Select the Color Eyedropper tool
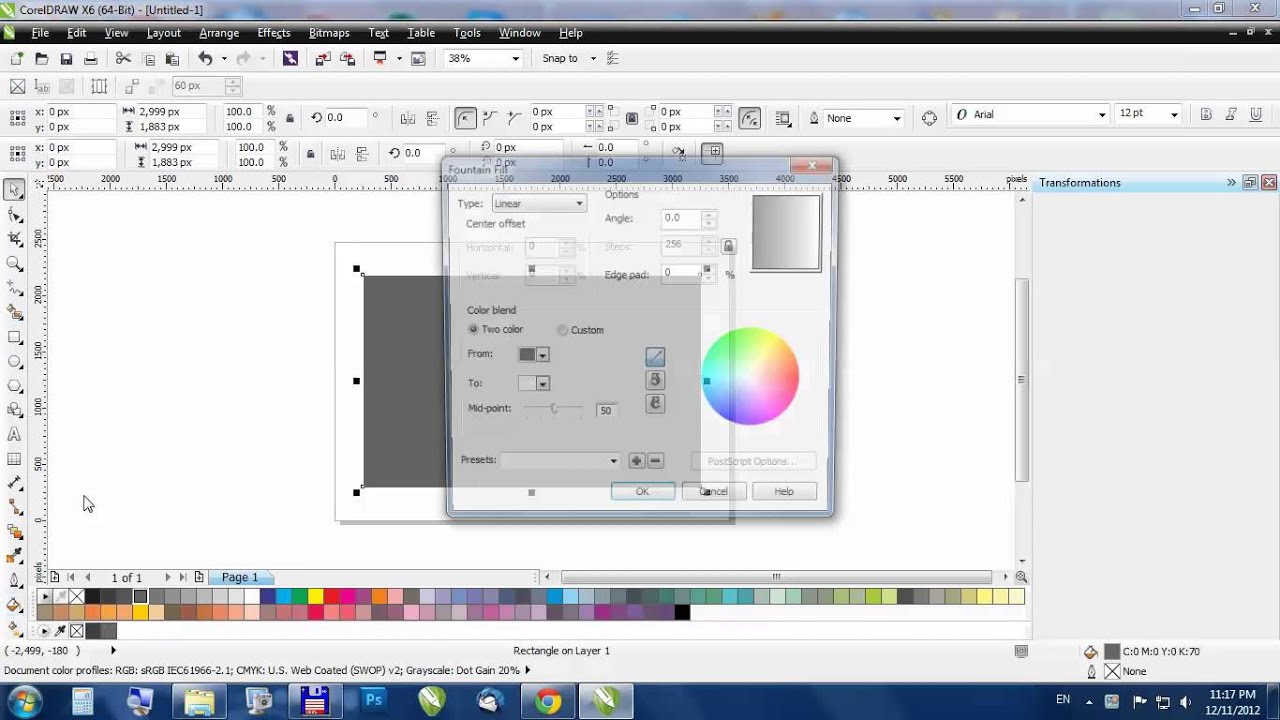The width and height of the screenshot is (1280, 720). tap(15, 556)
